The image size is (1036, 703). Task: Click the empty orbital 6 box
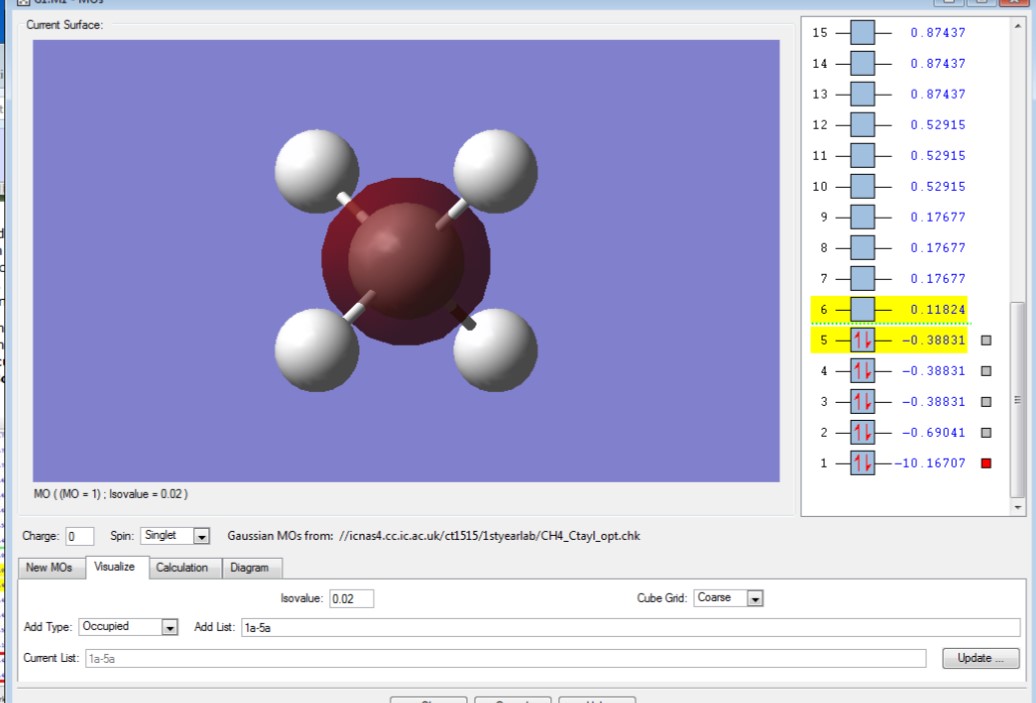click(862, 309)
